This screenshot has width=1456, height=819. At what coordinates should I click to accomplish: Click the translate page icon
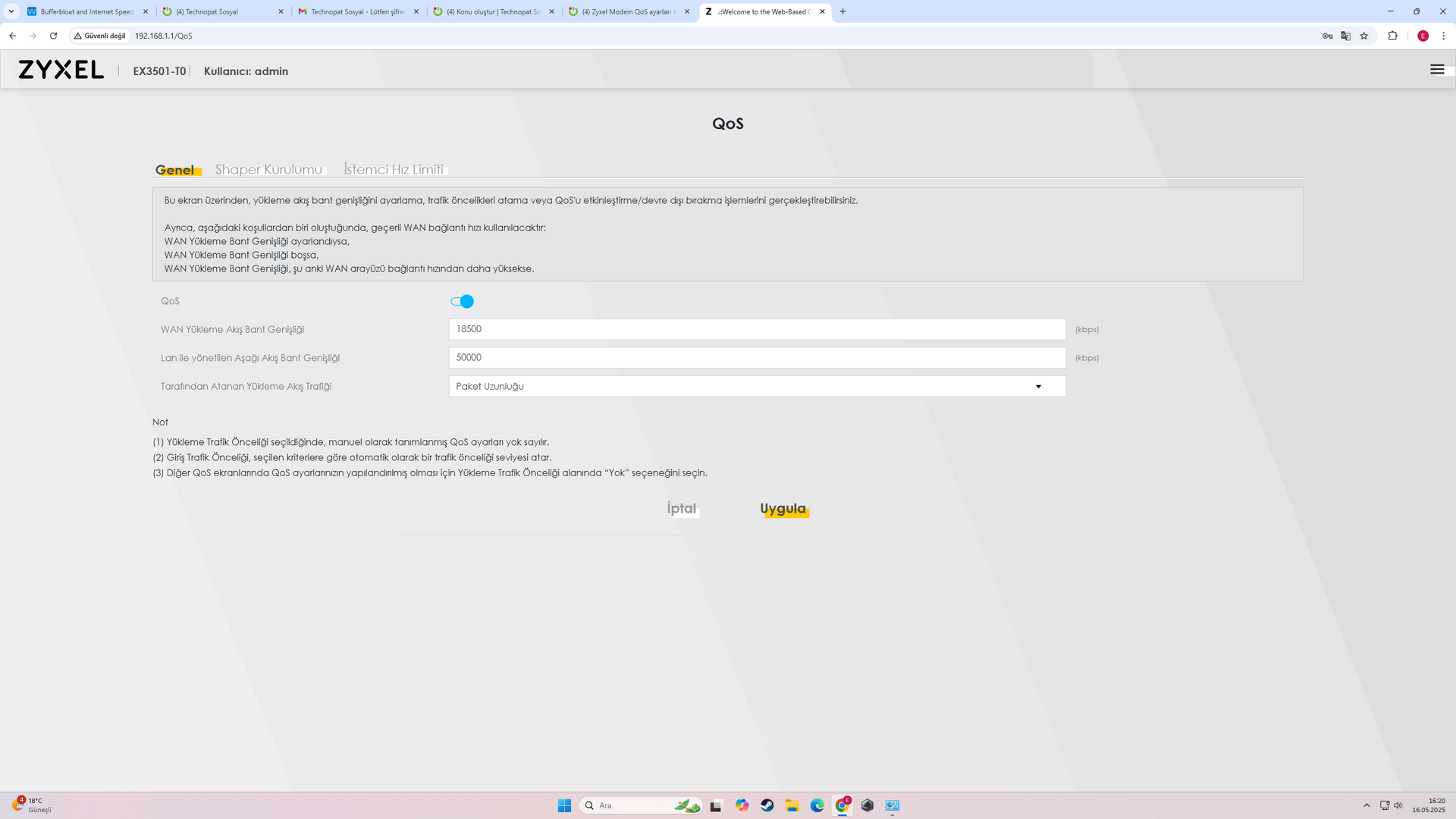click(1345, 36)
